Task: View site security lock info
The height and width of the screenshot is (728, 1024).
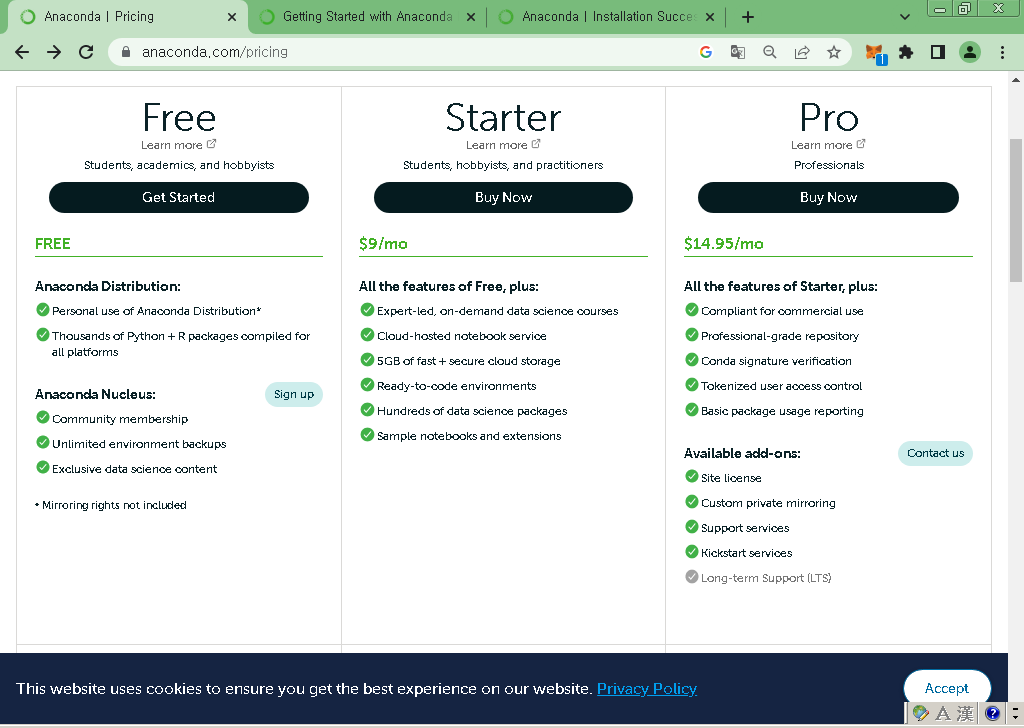Action: (126, 52)
